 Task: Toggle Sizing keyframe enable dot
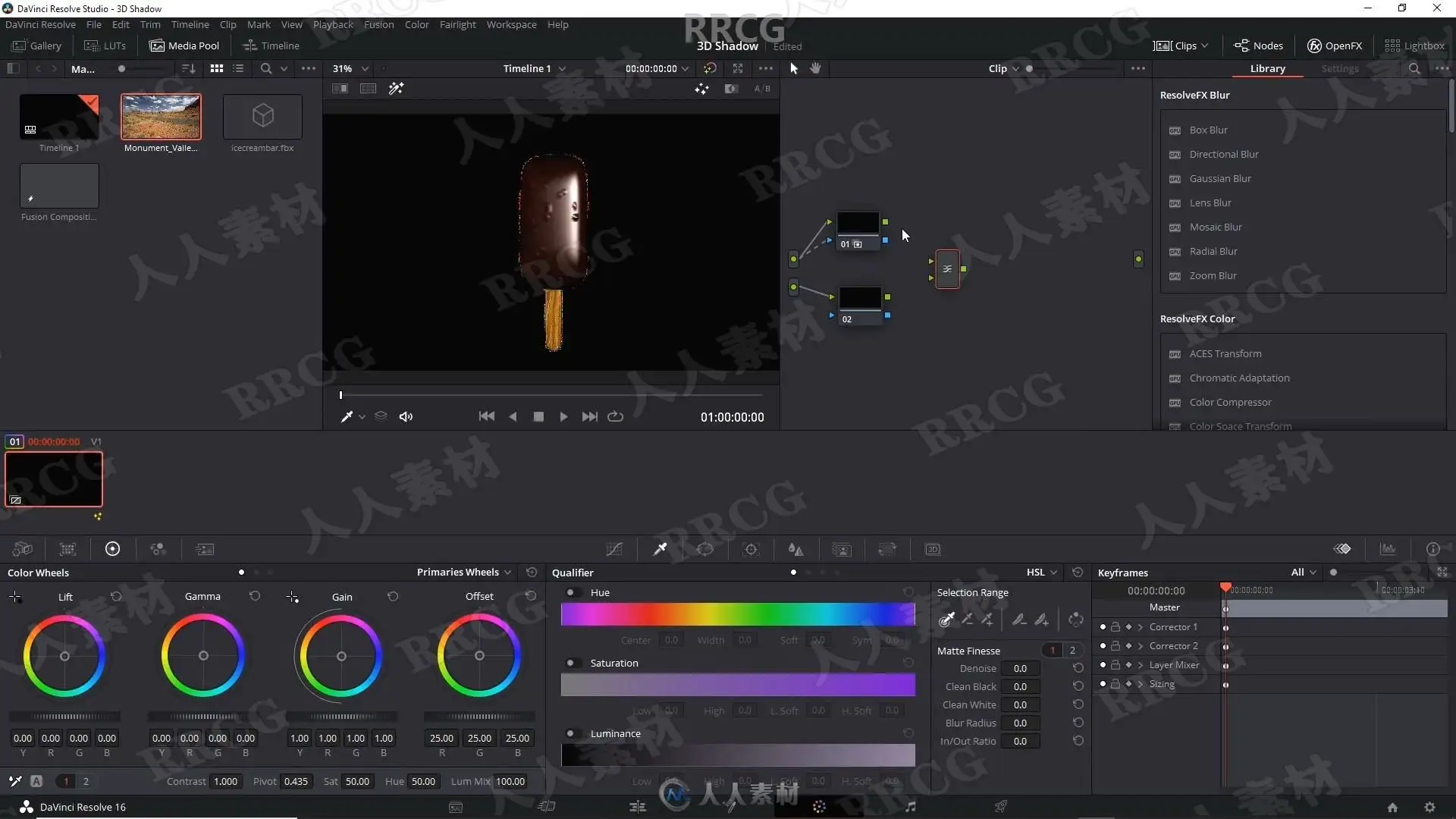coord(1103,684)
